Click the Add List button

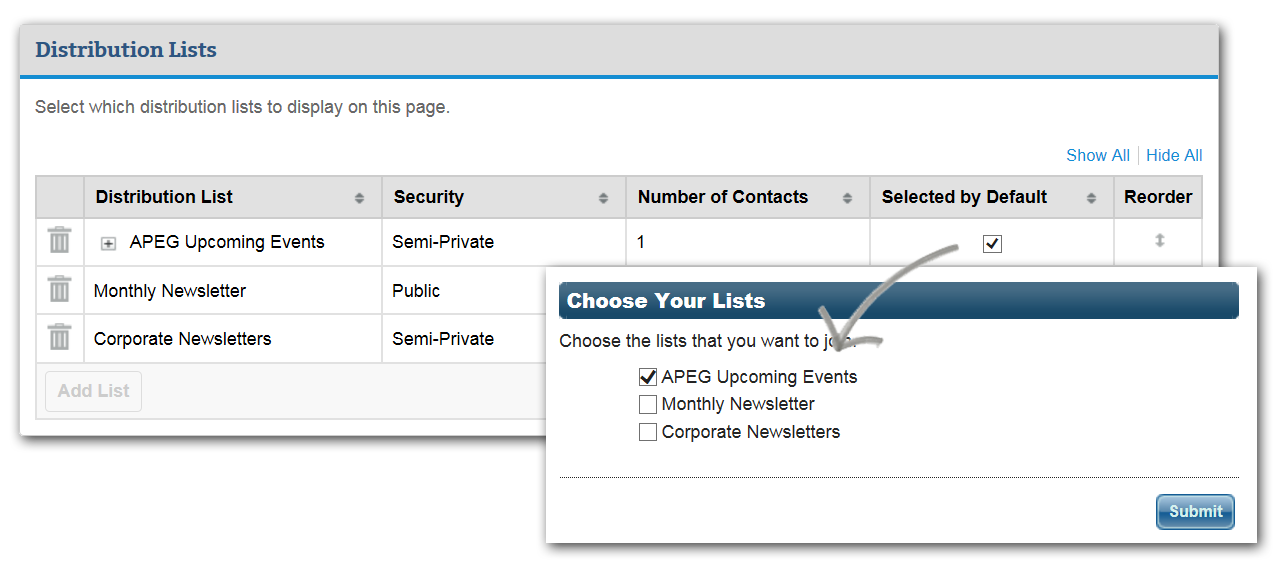pyautogui.click(x=94, y=391)
